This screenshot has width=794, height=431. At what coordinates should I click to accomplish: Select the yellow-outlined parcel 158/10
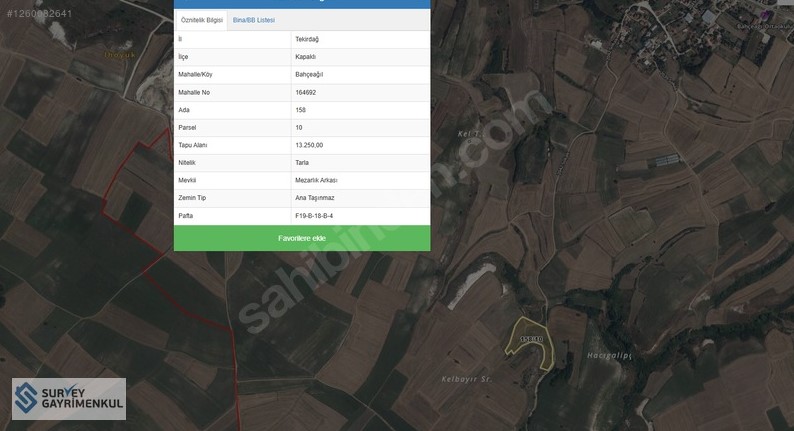531,345
